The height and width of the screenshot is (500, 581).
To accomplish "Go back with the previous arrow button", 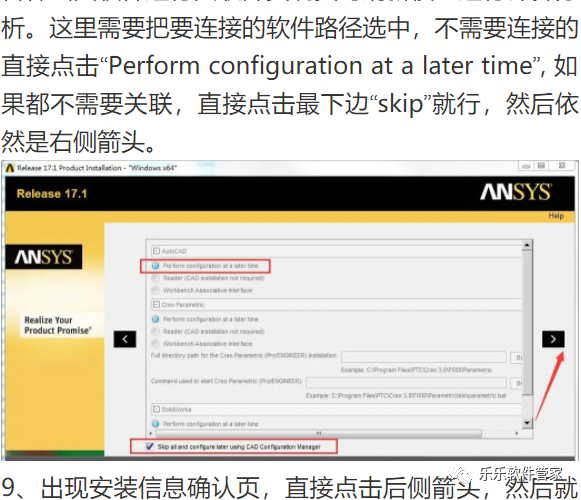I will [125, 339].
